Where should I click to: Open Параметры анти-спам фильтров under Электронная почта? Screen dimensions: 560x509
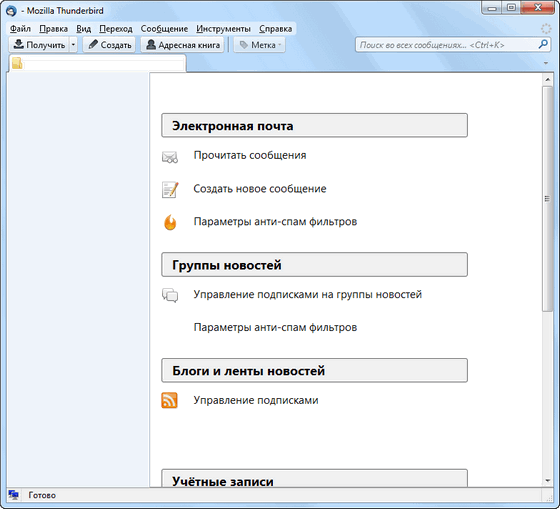[275, 222]
